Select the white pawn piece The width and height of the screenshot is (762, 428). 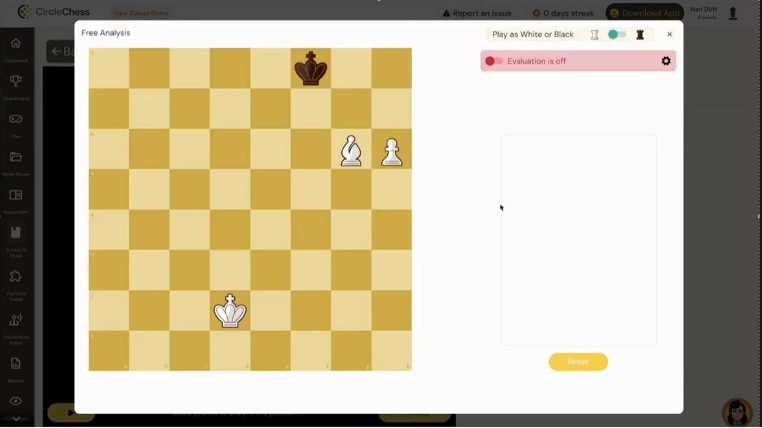click(x=391, y=151)
